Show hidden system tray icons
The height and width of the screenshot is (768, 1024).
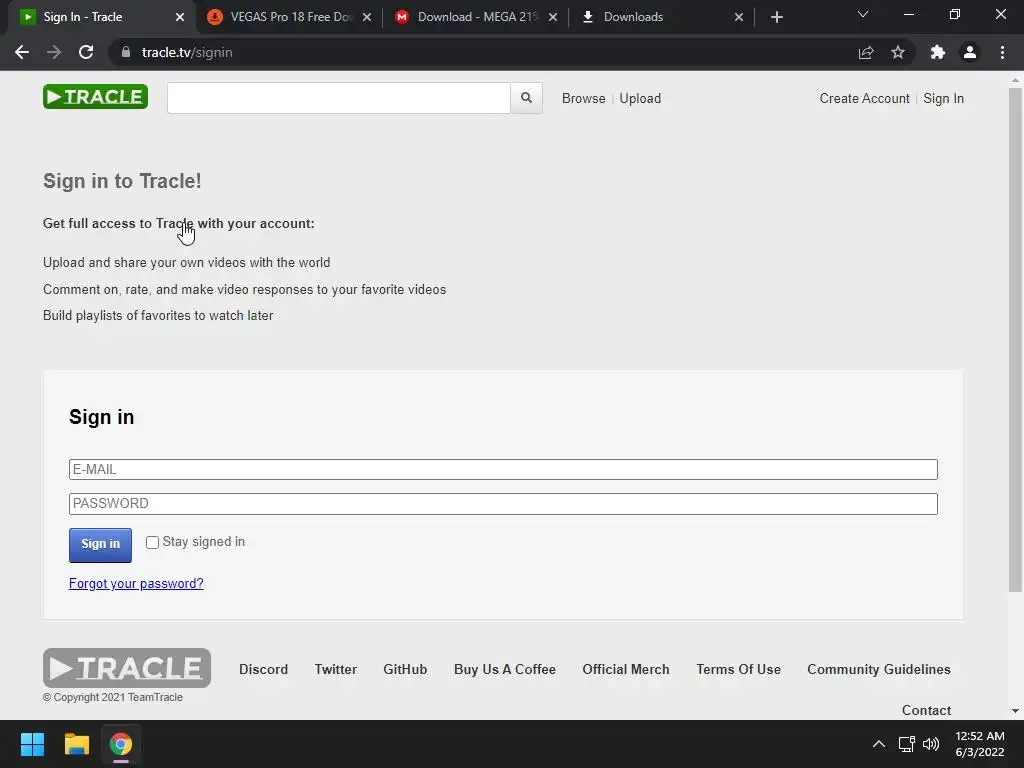pyautogui.click(x=879, y=744)
